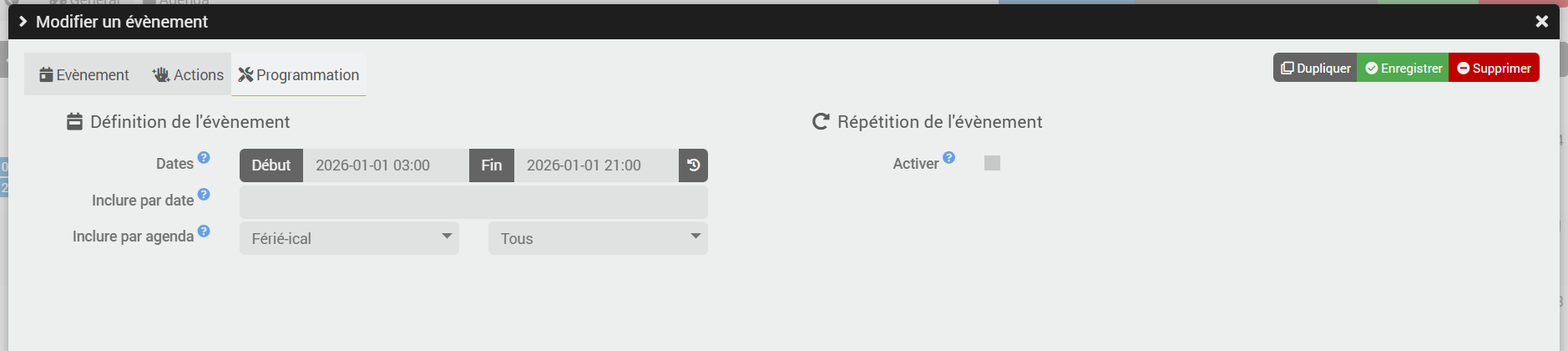Enable the Activer repetition checkbox
The width and height of the screenshot is (1568, 351).
click(992, 163)
